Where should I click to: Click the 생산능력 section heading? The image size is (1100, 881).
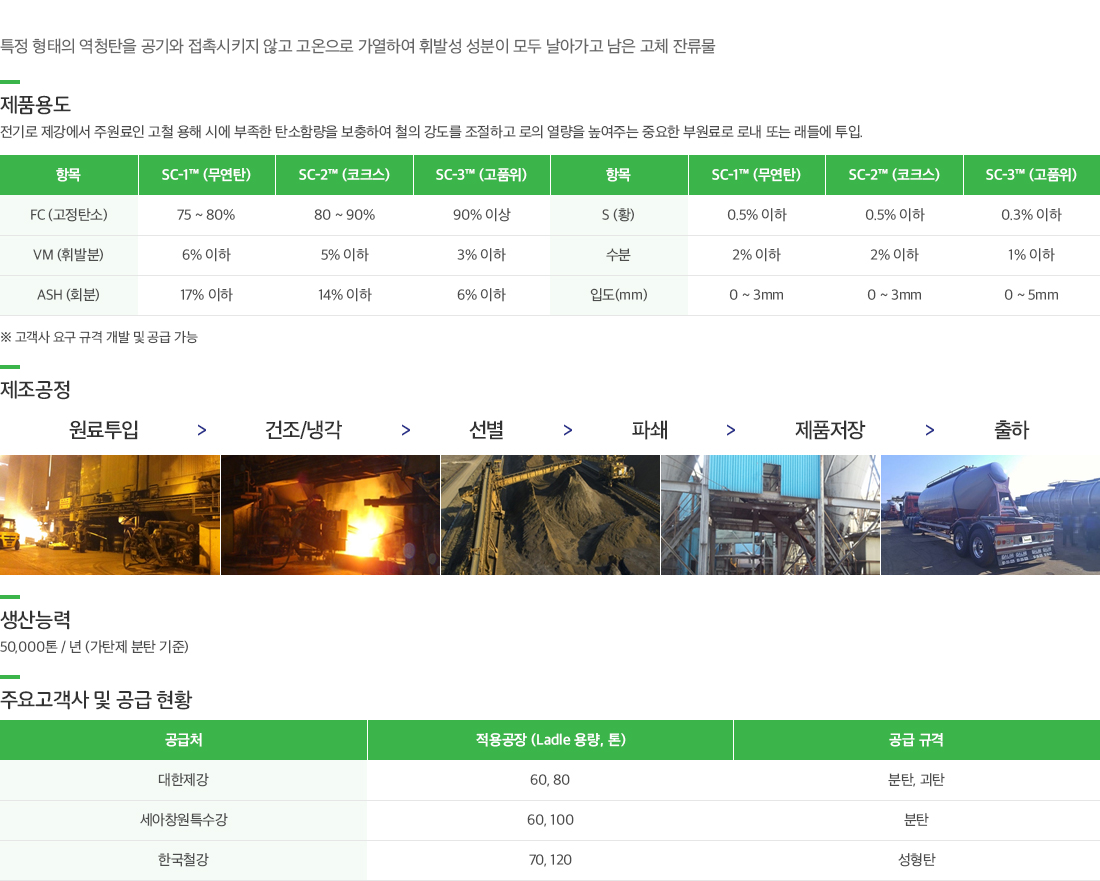(x=35, y=619)
